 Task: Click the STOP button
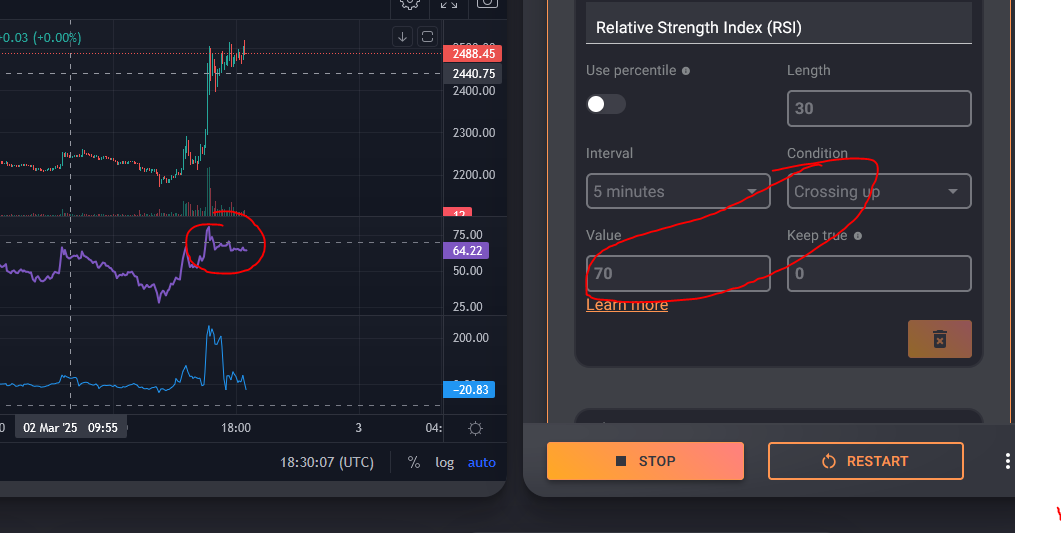[645, 461]
